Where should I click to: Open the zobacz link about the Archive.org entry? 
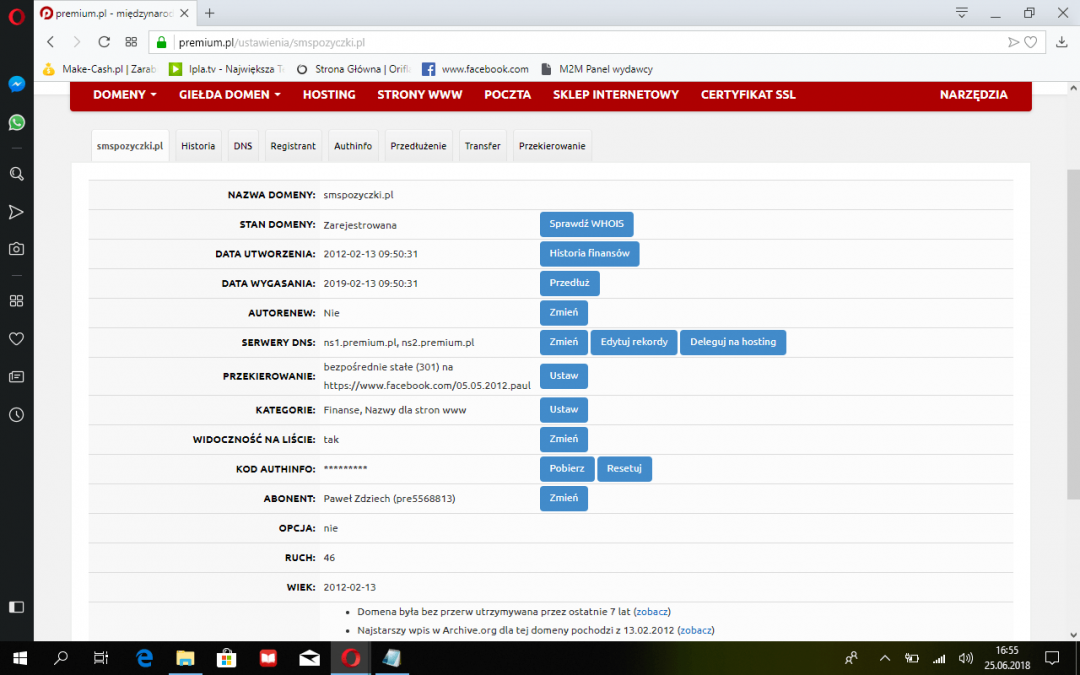click(x=696, y=630)
